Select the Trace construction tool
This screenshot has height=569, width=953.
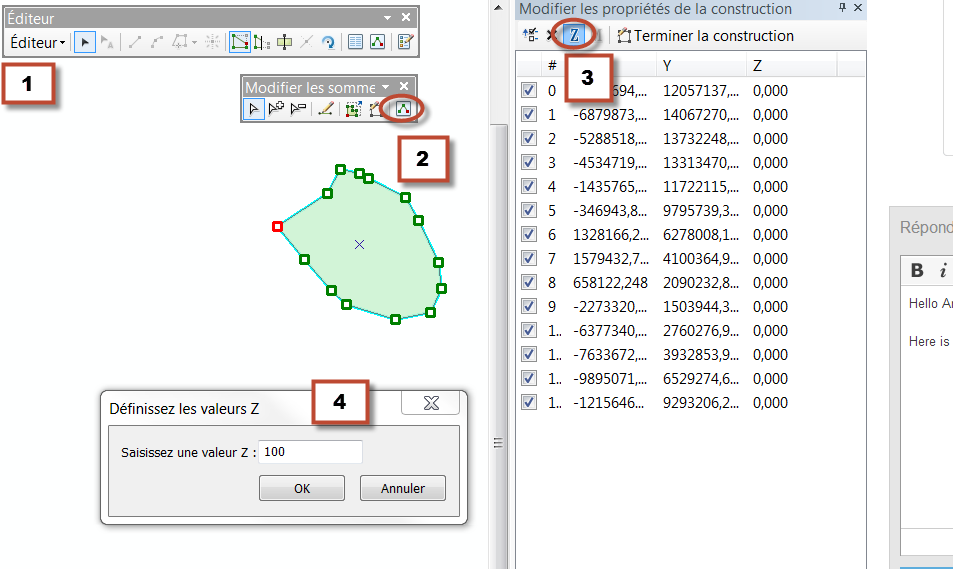pos(180,42)
